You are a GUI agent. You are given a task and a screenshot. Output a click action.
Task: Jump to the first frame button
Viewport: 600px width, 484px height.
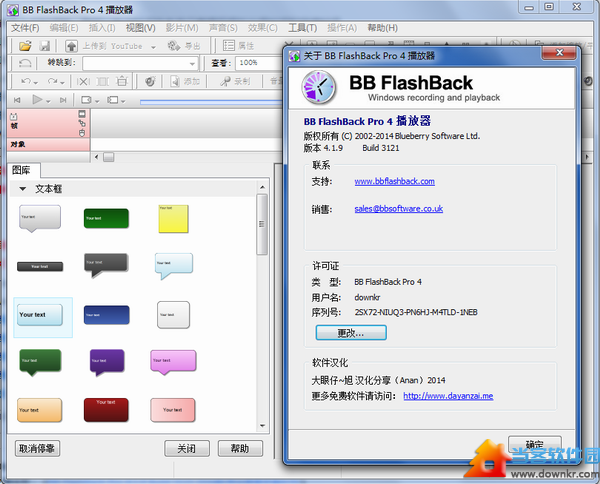coord(17,100)
